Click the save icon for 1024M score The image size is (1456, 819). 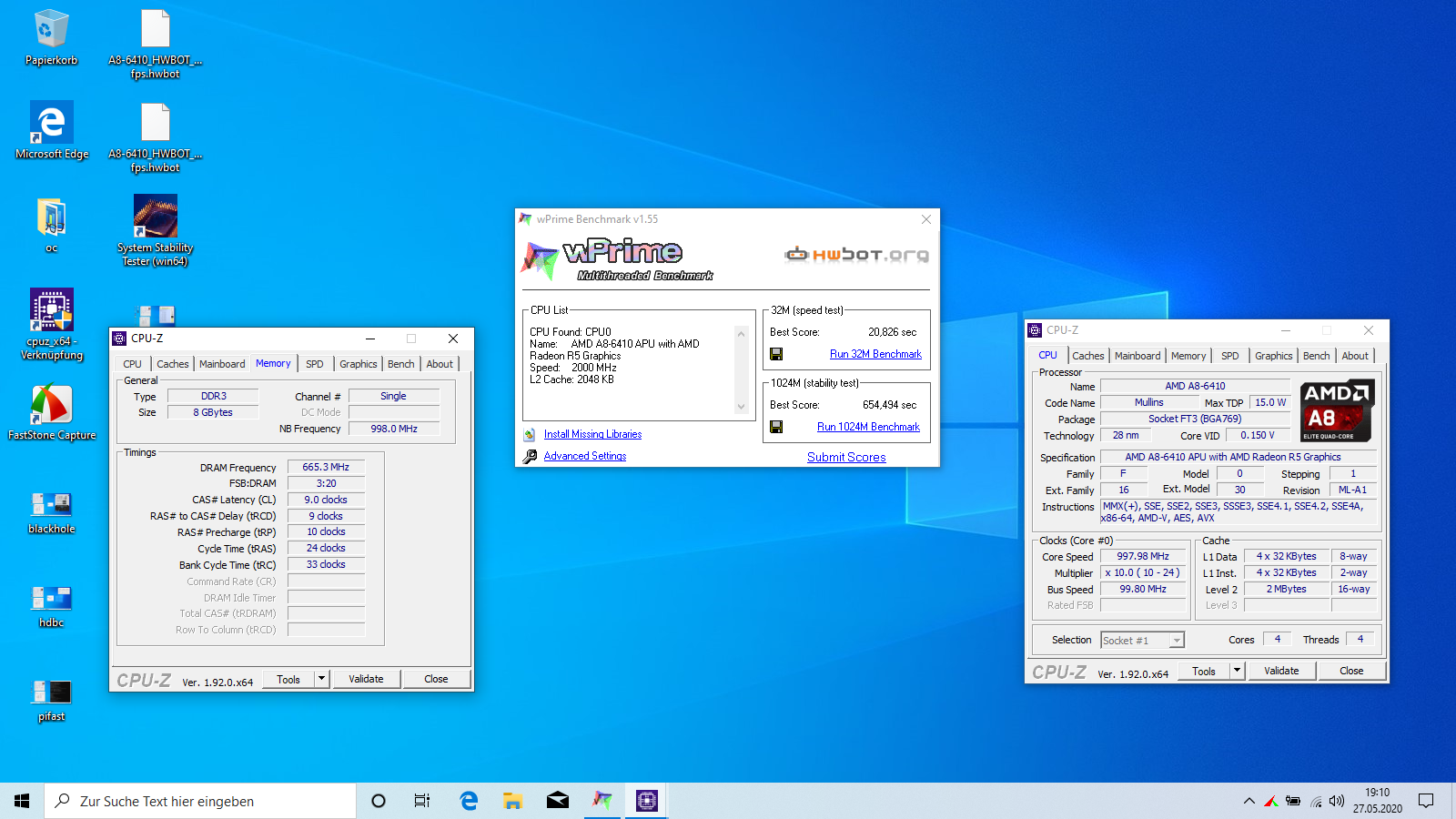[x=776, y=427]
